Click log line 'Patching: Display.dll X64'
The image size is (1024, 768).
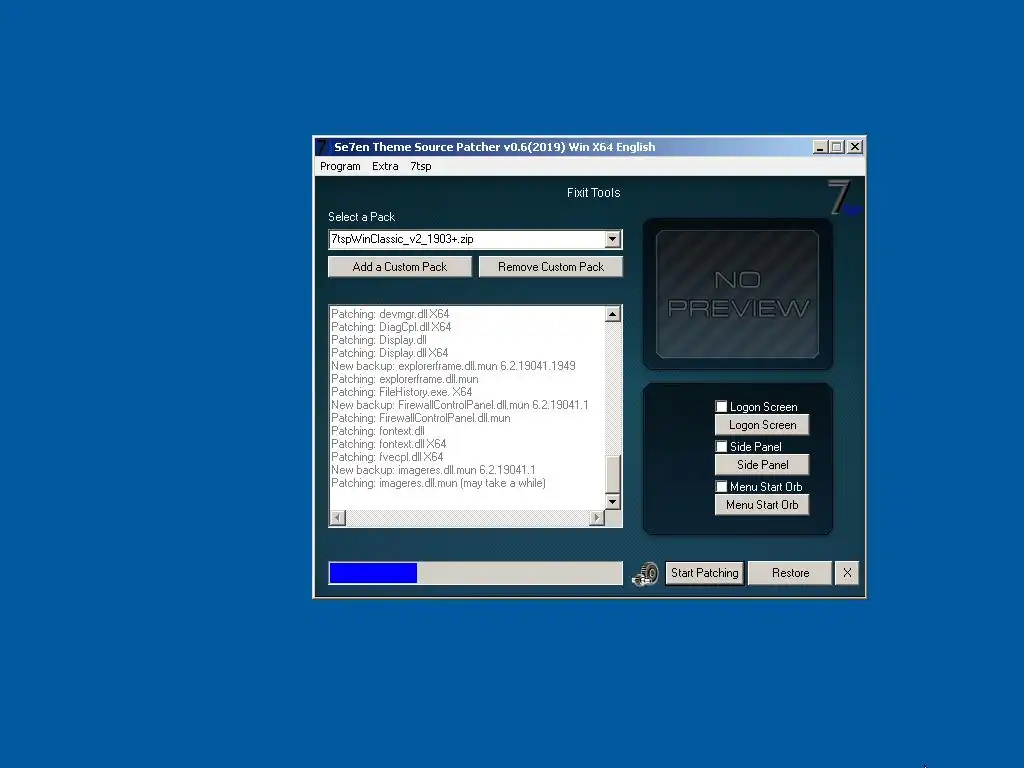(x=389, y=353)
